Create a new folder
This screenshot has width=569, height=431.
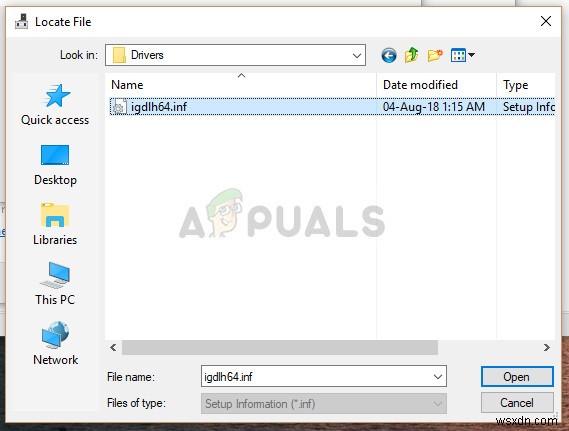click(435, 55)
